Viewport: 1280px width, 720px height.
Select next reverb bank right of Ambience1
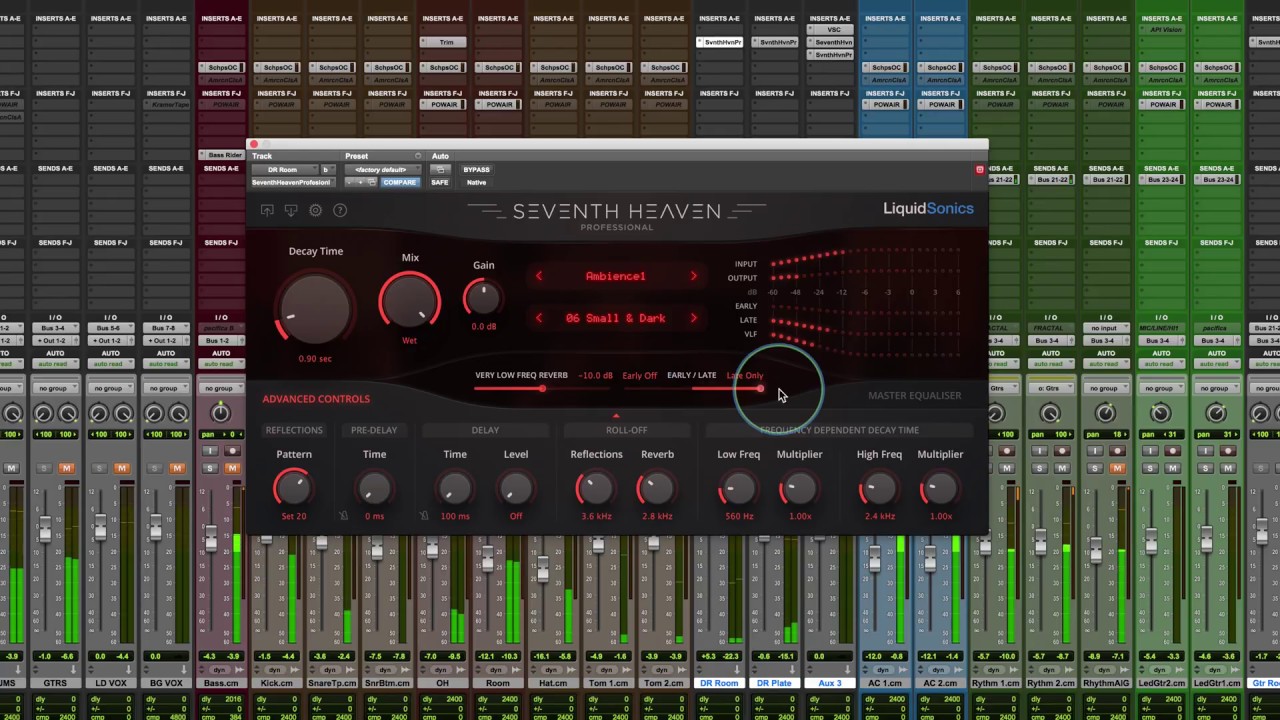coord(693,276)
